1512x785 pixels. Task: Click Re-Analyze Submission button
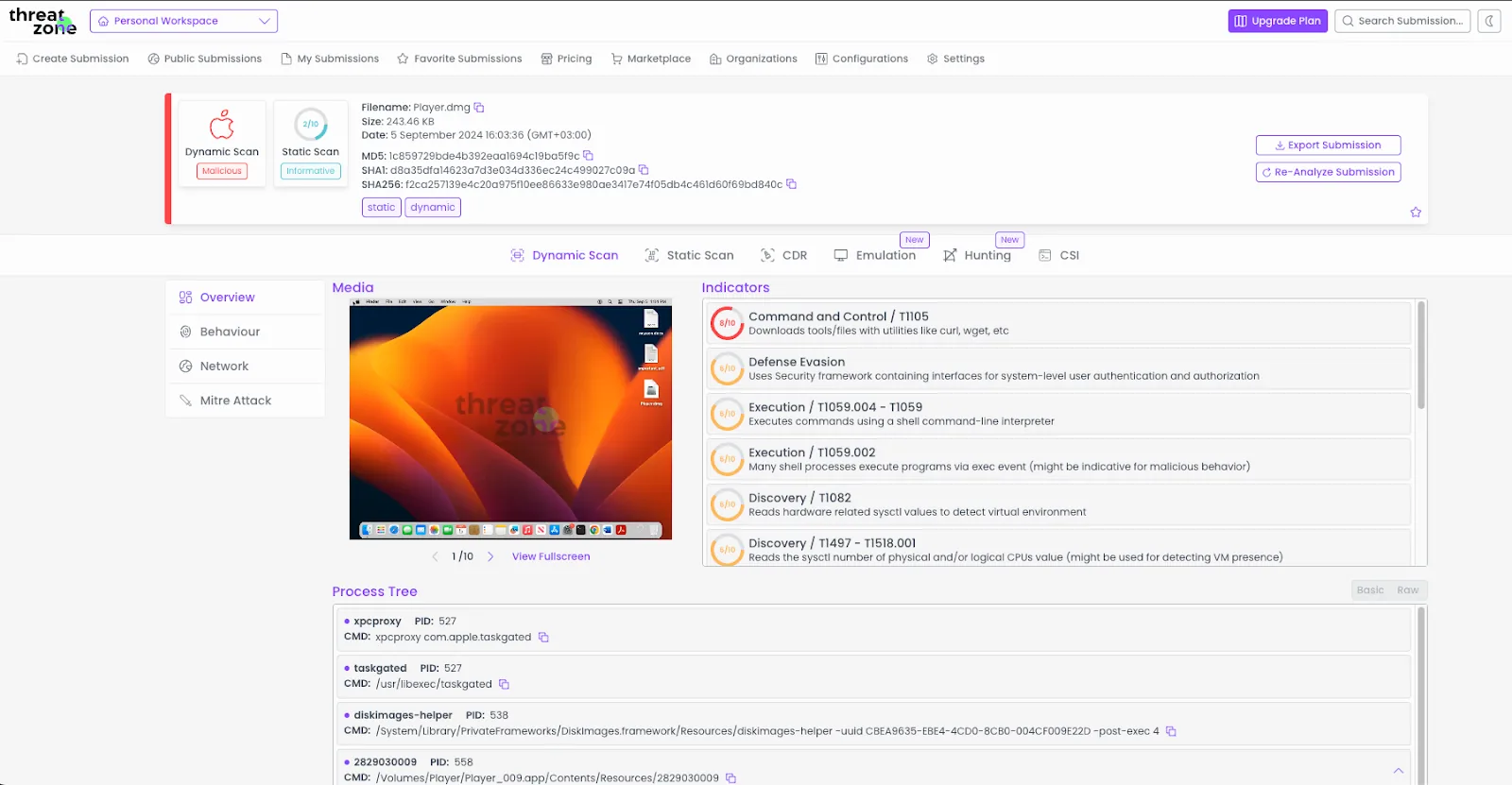pyautogui.click(x=1328, y=172)
